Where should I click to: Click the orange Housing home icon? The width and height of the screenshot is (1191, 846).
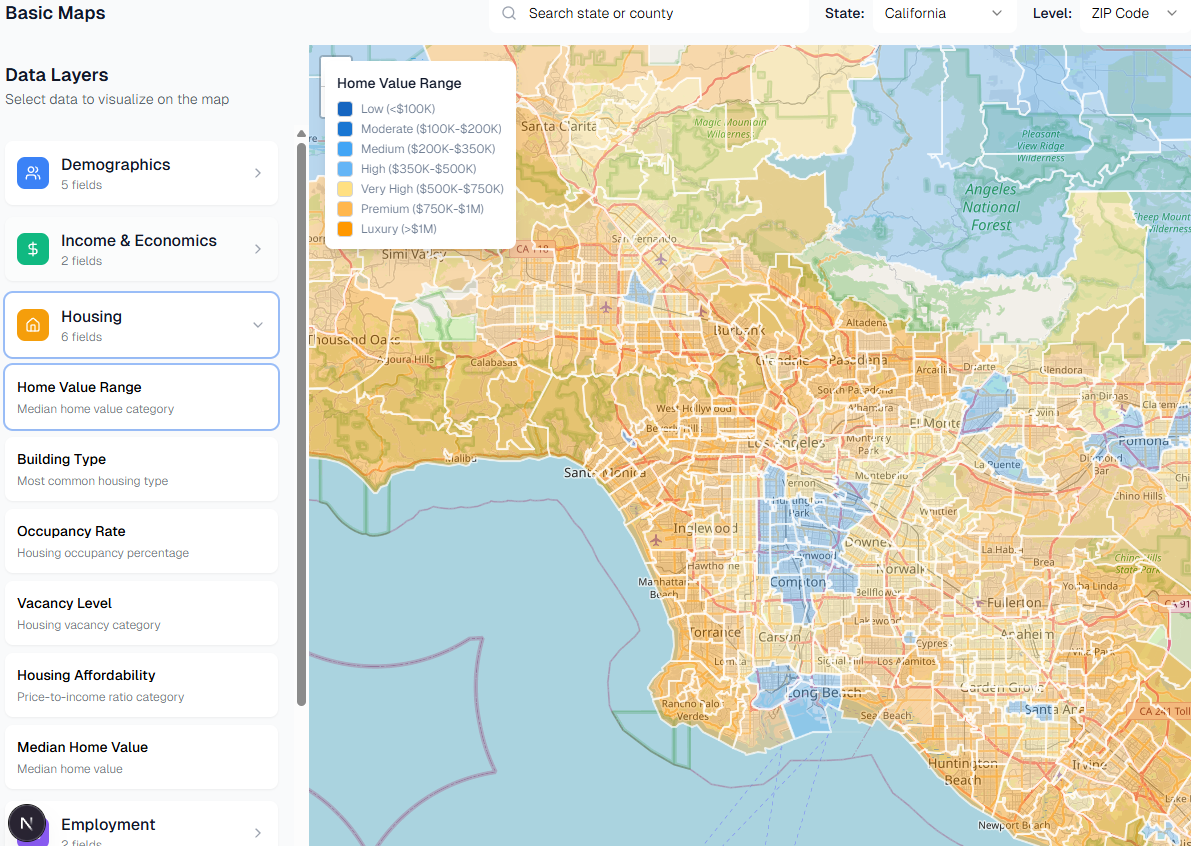(x=33, y=325)
